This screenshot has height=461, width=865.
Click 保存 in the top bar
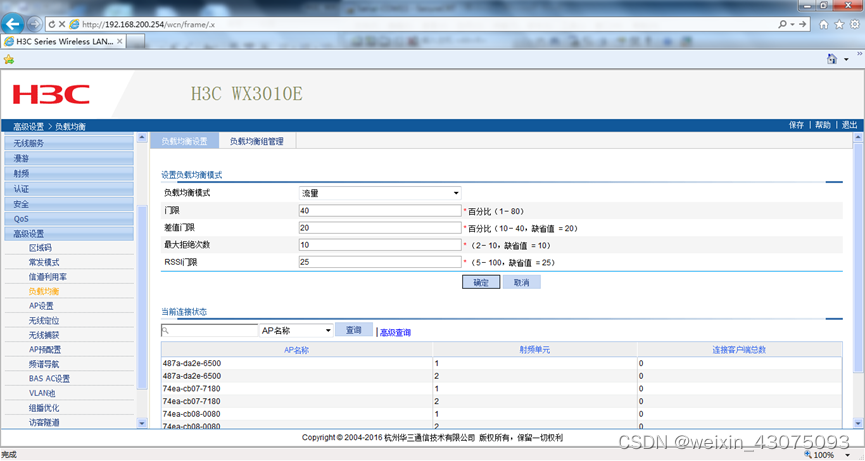click(x=797, y=125)
